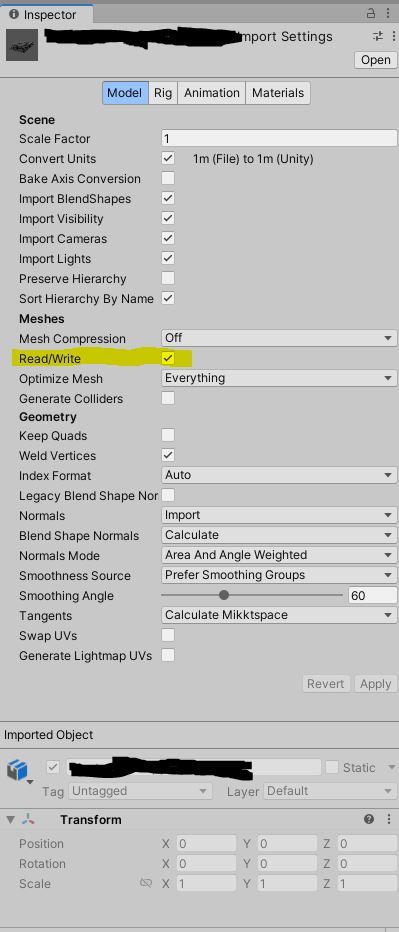Click the preset selector sliders icon
This screenshot has width=399, height=932.
[x=378, y=36]
